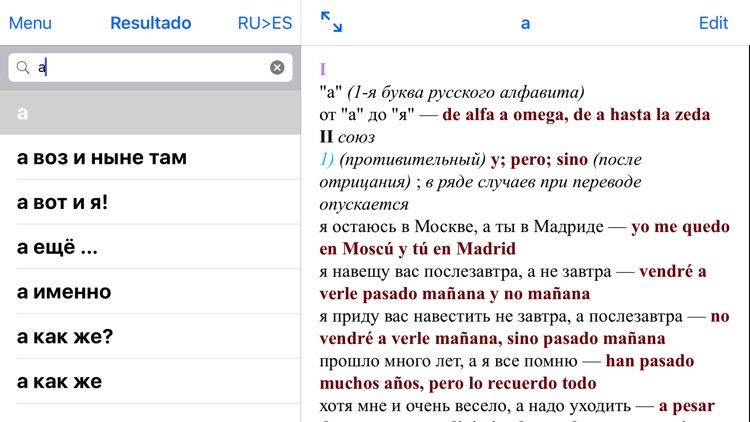Switch the RU>ES language direction
Viewport: 750px width, 422px height.
click(265, 23)
